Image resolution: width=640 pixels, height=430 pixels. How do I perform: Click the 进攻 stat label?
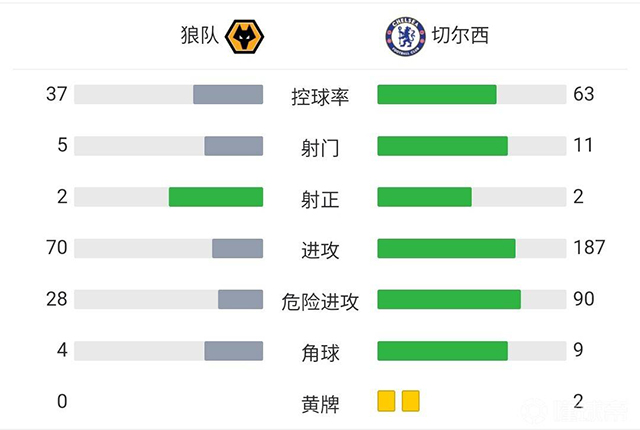320,250
